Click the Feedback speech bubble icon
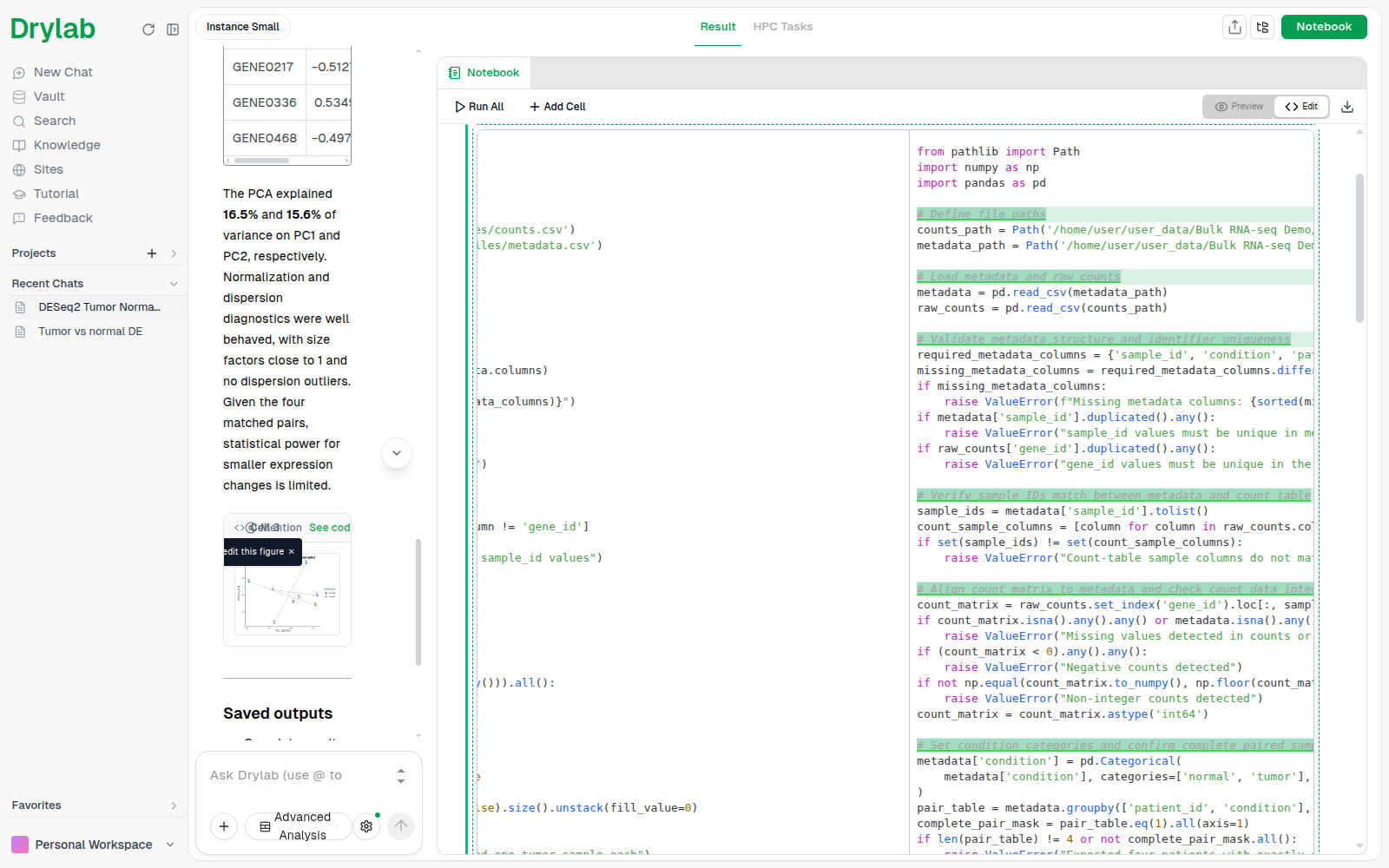The image size is (1389, 868). coord(19,219)
